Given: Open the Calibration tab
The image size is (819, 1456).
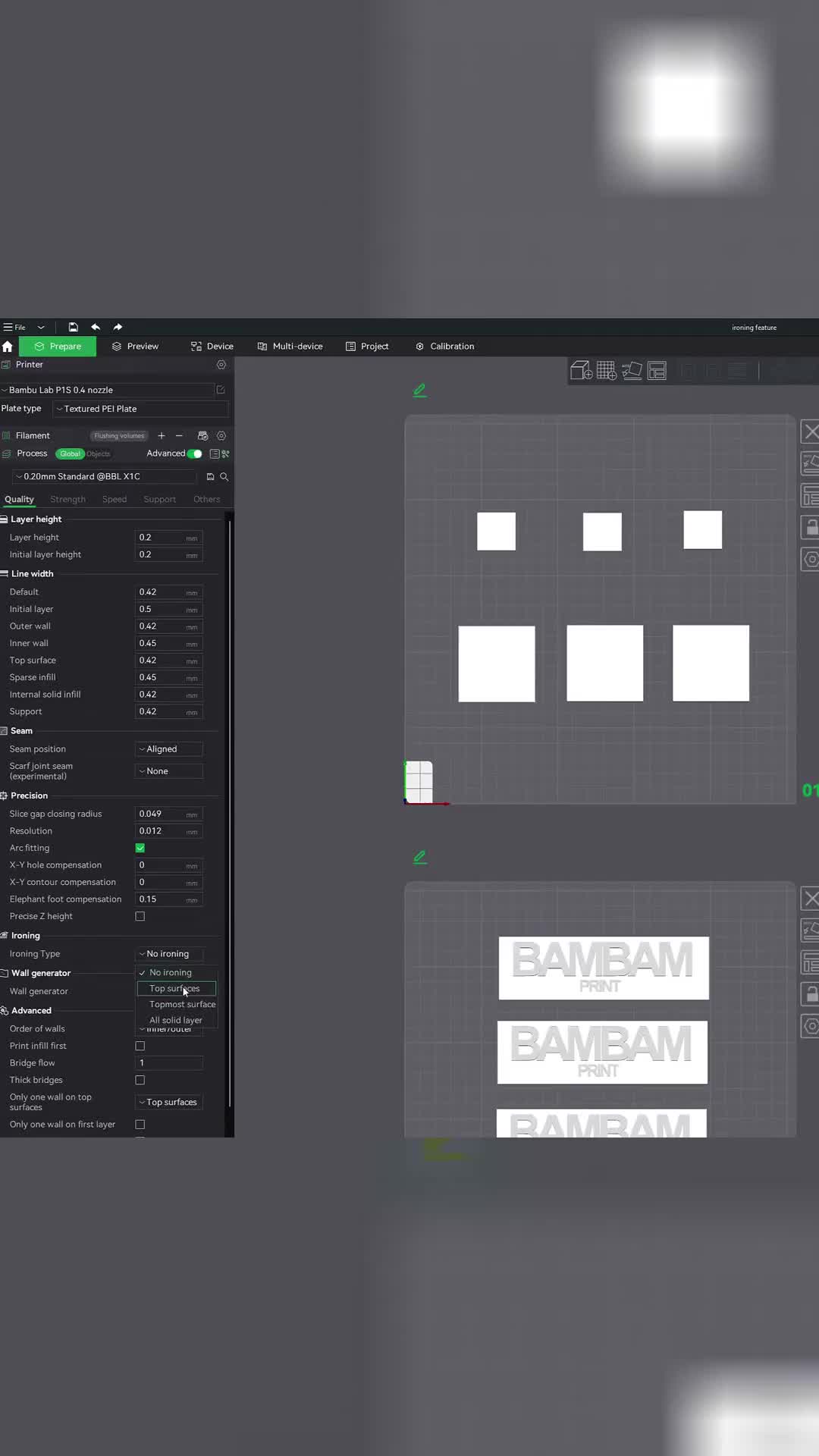Looking at the screenshot, I should (x=444, y=347).
